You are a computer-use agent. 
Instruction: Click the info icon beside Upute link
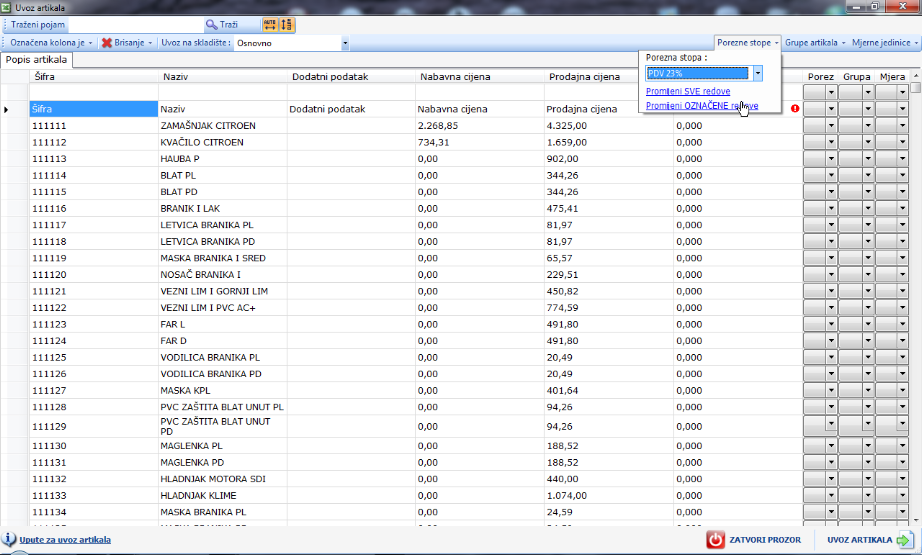pyautogui.click(x=9, y=539)
